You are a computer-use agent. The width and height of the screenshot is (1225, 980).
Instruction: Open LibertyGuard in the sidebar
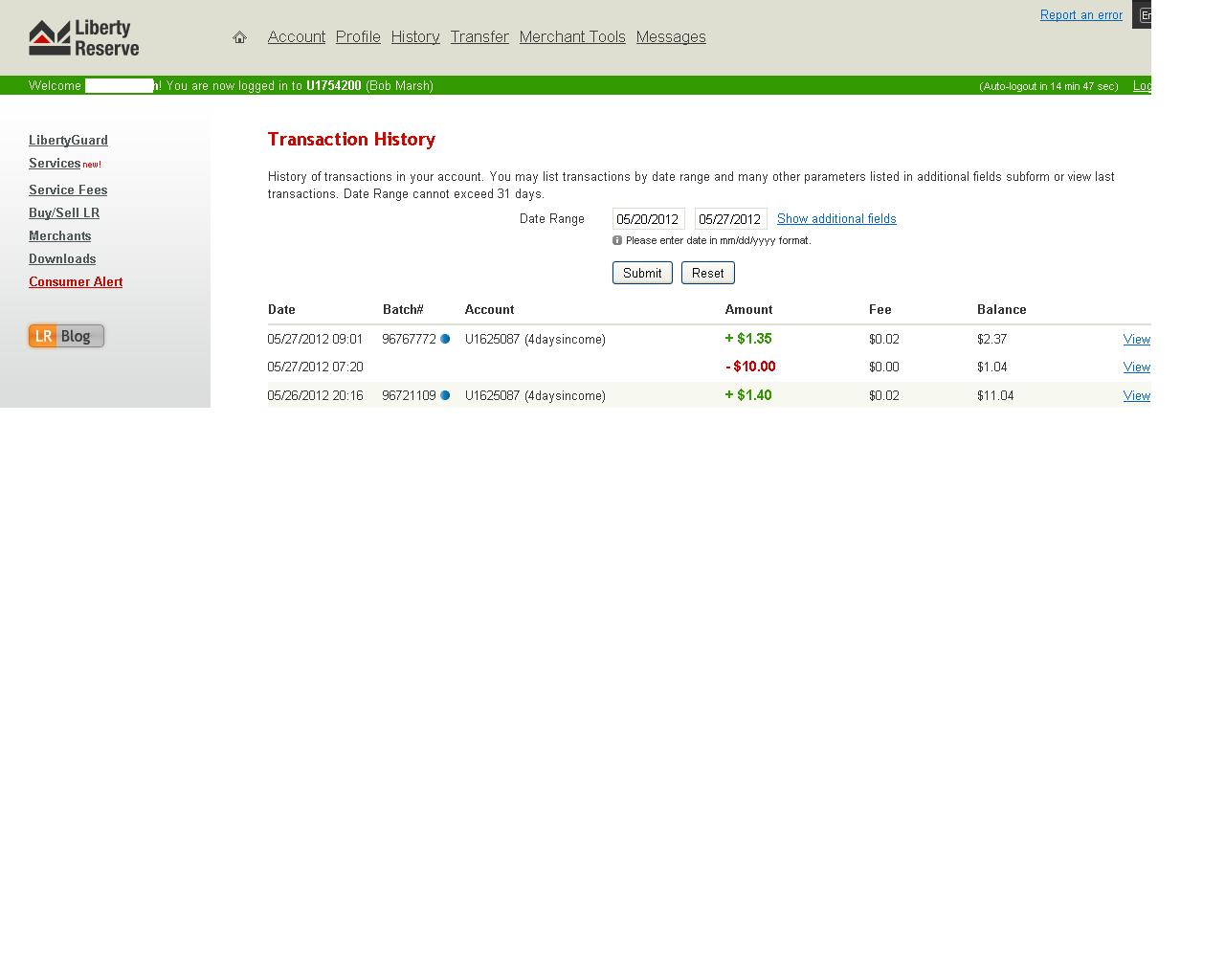(x=68, y=141)
